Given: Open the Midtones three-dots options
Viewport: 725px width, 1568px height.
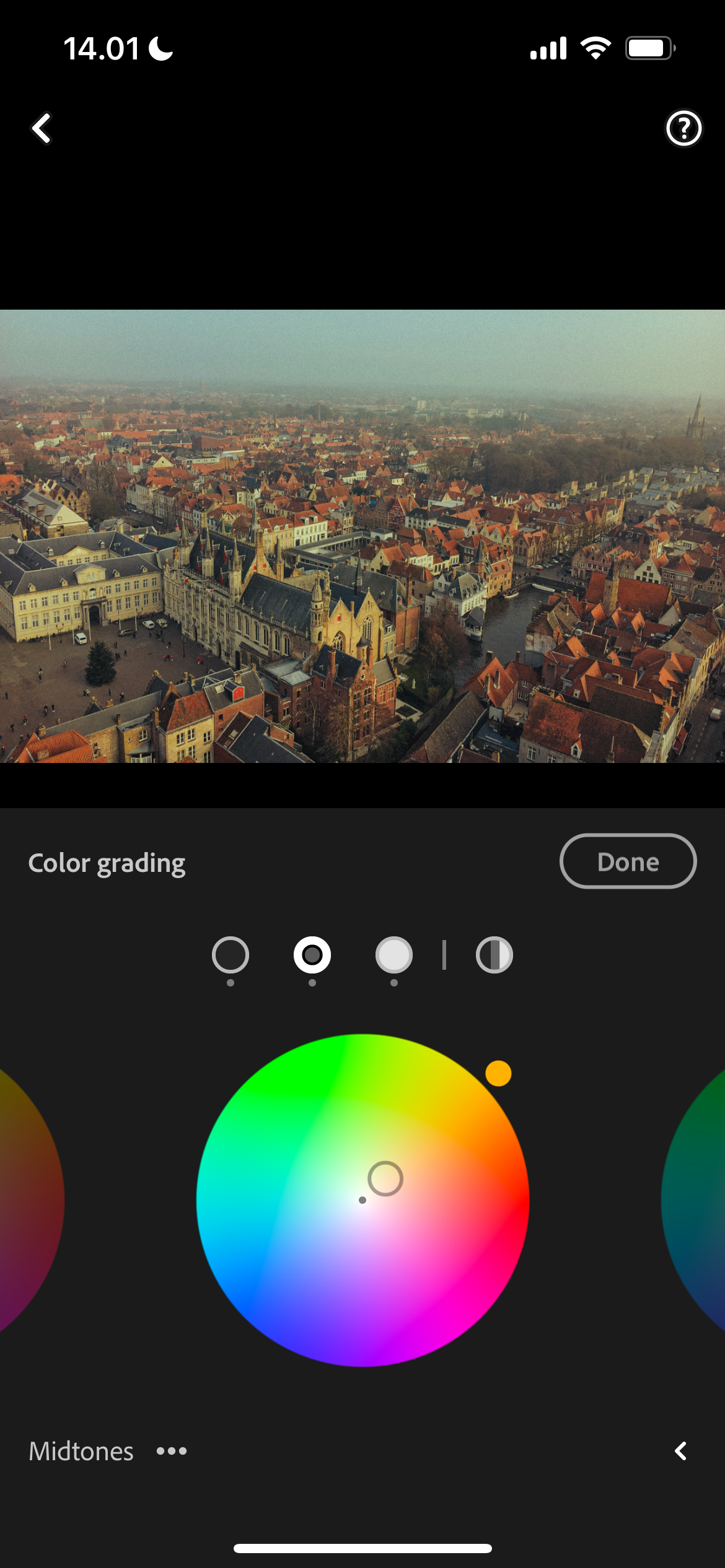Looking at the screenshot, I should pos(172,1451).
